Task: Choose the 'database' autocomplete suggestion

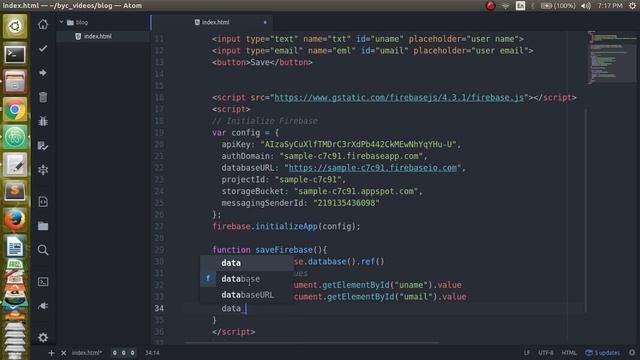Action: 246,279
